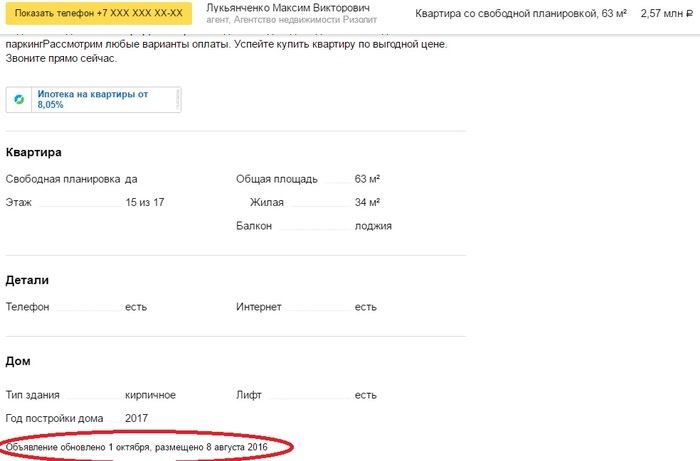
Task: Click the 'Детали' section heading
Action: tap(27, 280)
